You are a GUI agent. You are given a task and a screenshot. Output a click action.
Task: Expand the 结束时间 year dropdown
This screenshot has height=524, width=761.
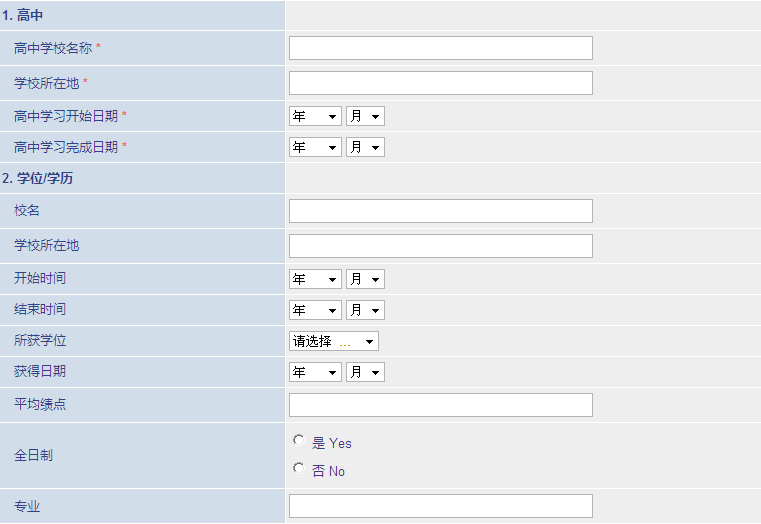pyautogui.click(x=315, y=311)
